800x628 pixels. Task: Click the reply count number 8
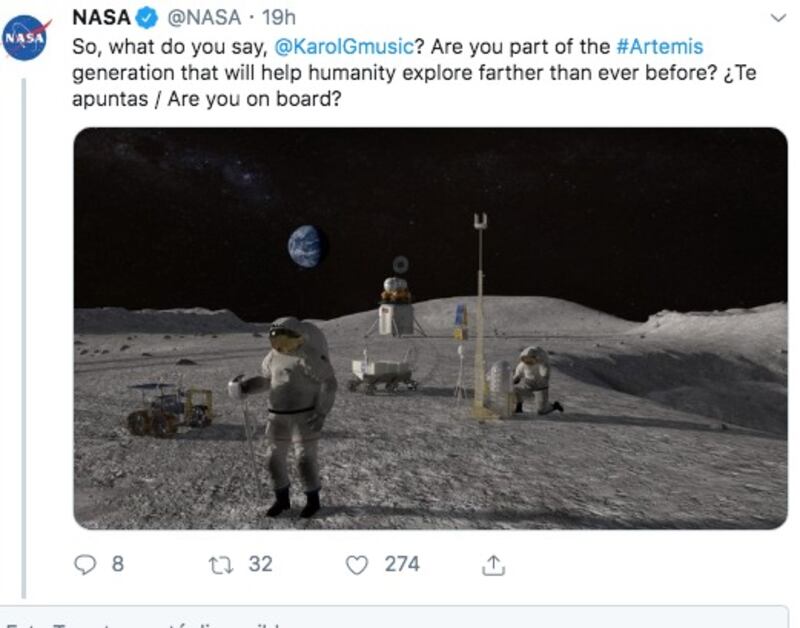point(118,564)
